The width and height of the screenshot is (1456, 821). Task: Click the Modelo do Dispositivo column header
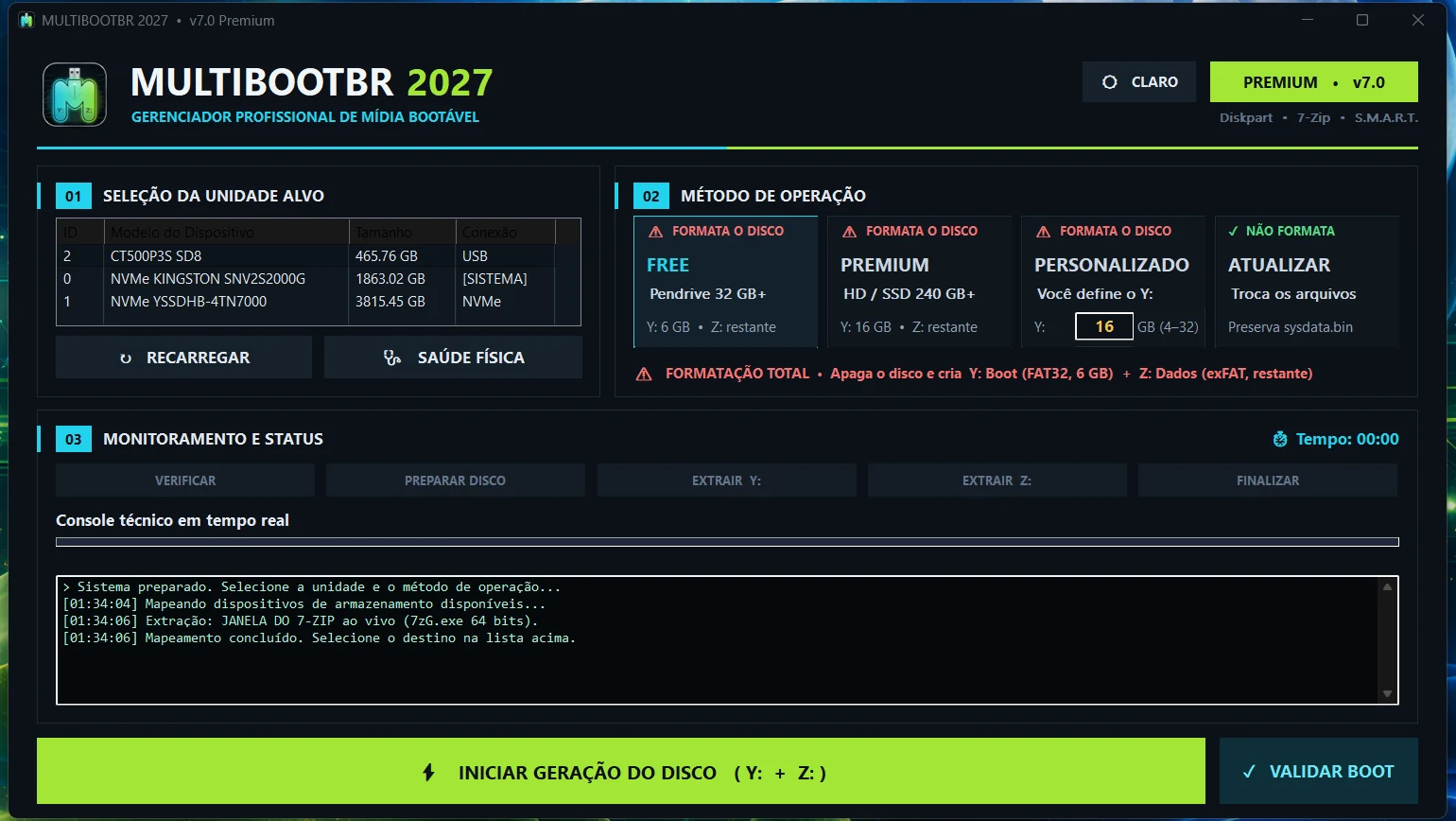(226, 233)
